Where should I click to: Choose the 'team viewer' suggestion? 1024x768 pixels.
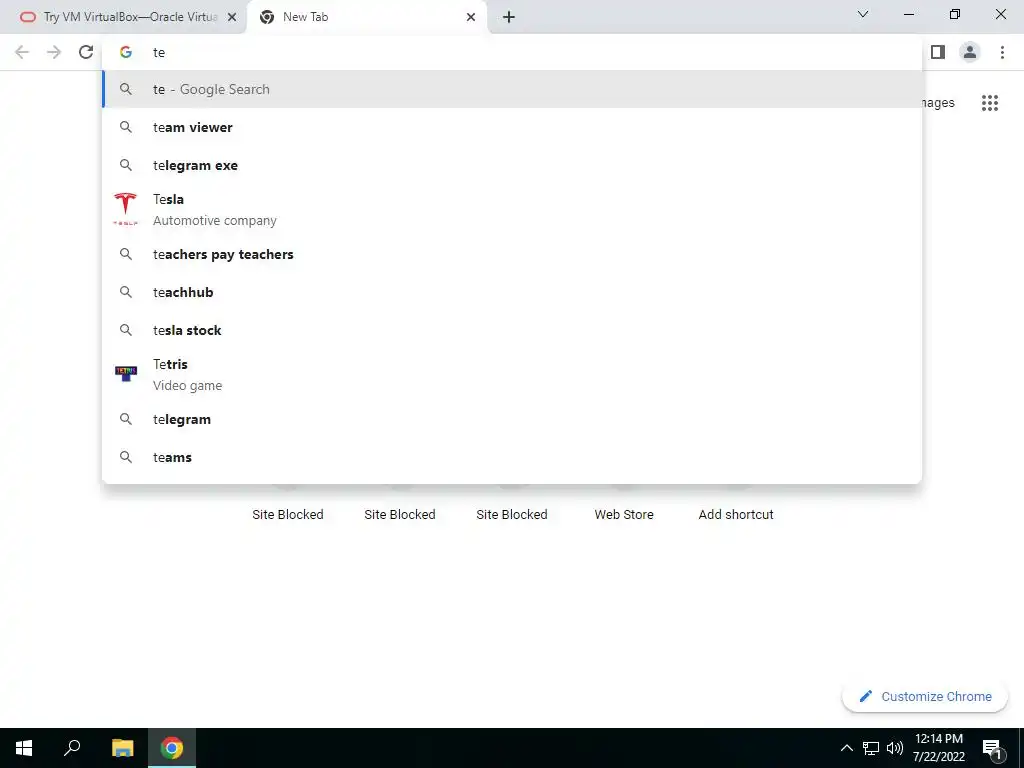pos(512,127)
